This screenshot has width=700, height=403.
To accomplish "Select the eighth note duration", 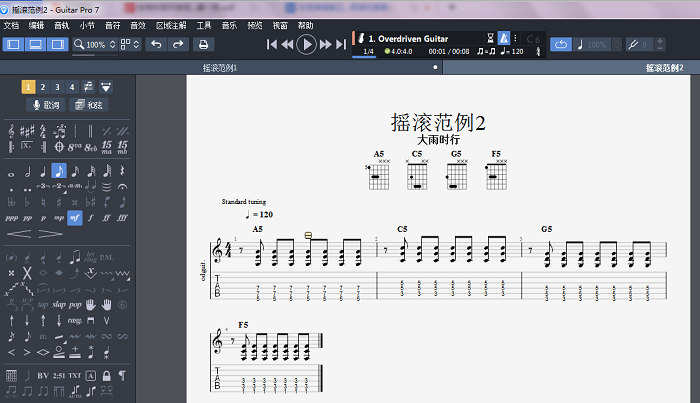I will 59,171.
